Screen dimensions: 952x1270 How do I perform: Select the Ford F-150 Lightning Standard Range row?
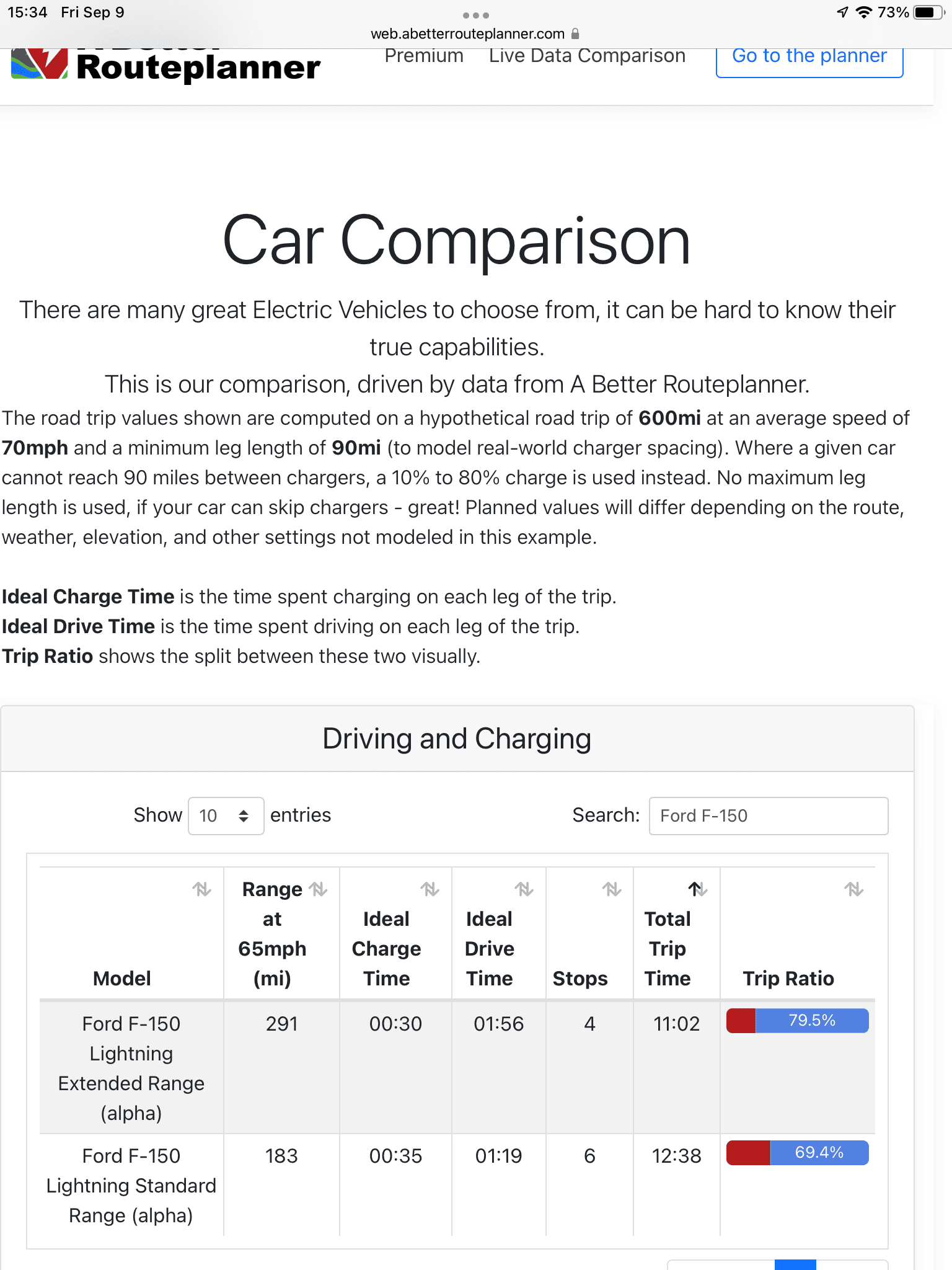131,1185
